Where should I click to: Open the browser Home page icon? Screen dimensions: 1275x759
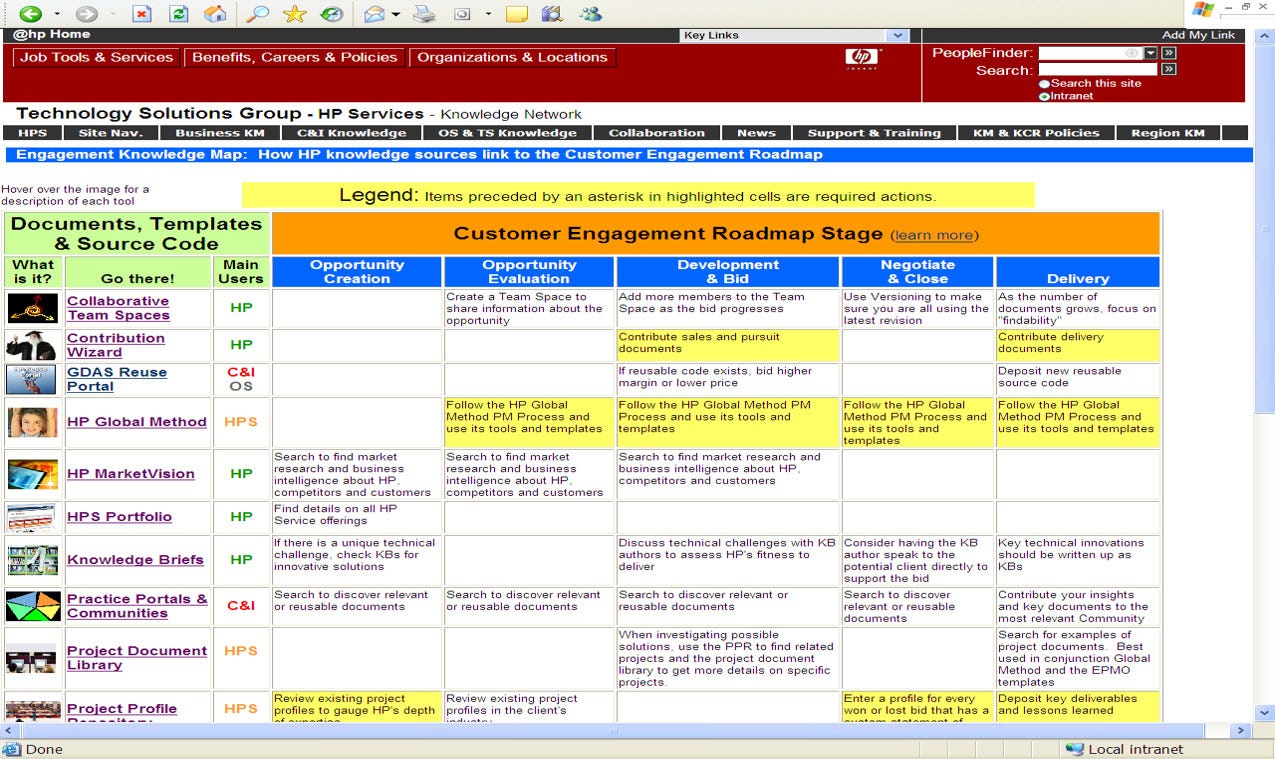point(214,14)
